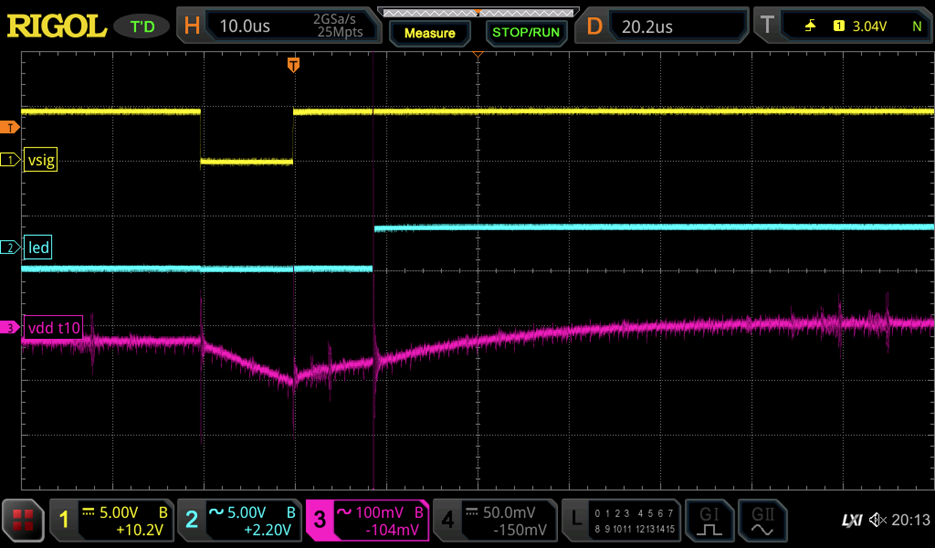Toggle channel 2 cyan 5.00V display
Screen dimensions: 935x548
[x=238, y=520]
